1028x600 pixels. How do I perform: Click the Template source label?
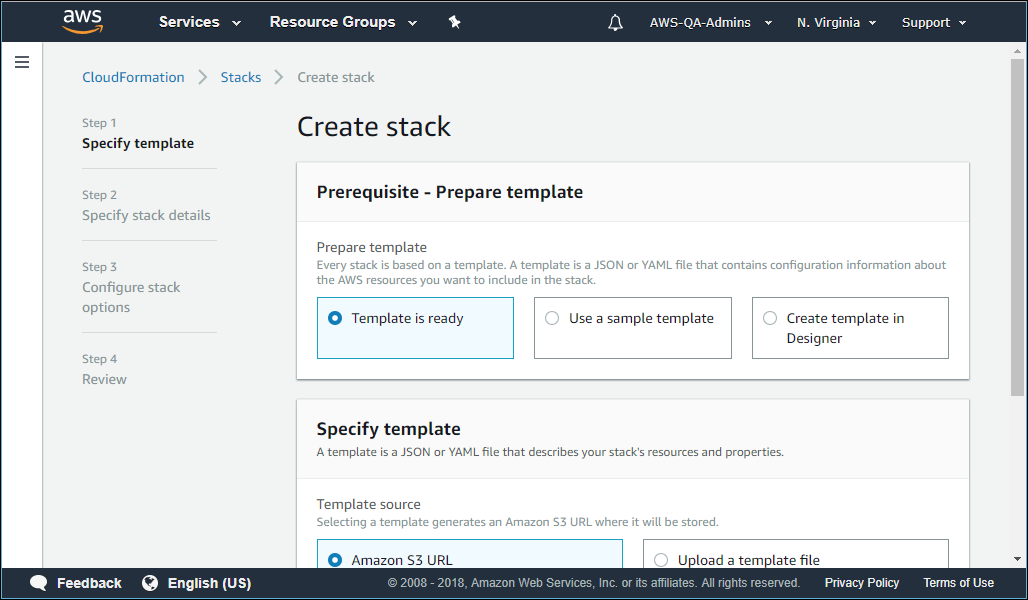[x=368, y=504]
